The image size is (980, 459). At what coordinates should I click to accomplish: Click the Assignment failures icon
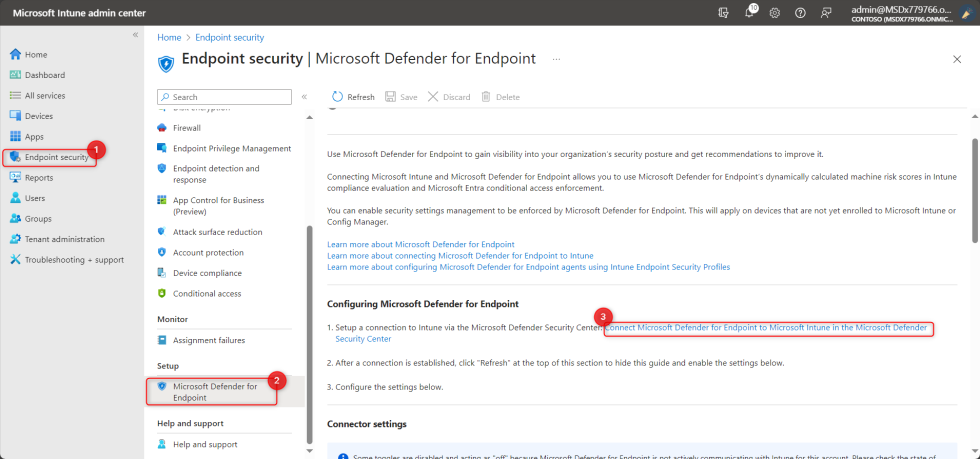pyautogui.click(x=162, y=340)
